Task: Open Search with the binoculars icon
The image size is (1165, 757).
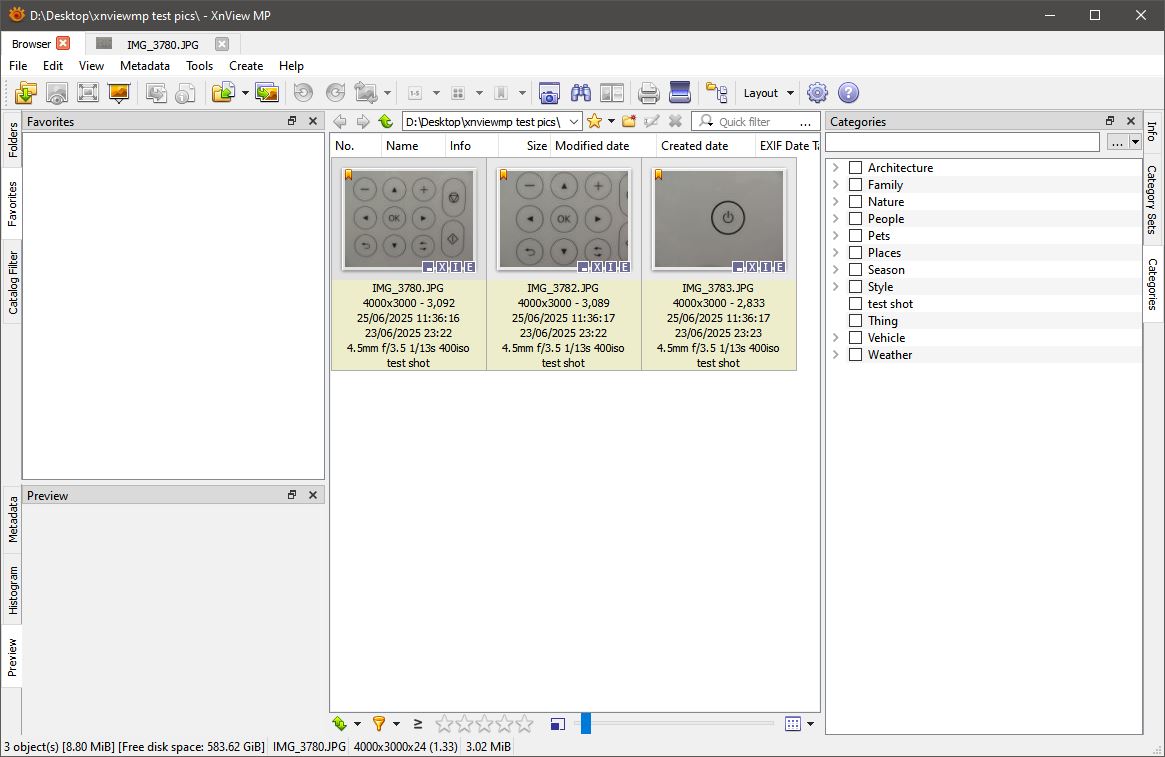Action: (x=581, y=93)
